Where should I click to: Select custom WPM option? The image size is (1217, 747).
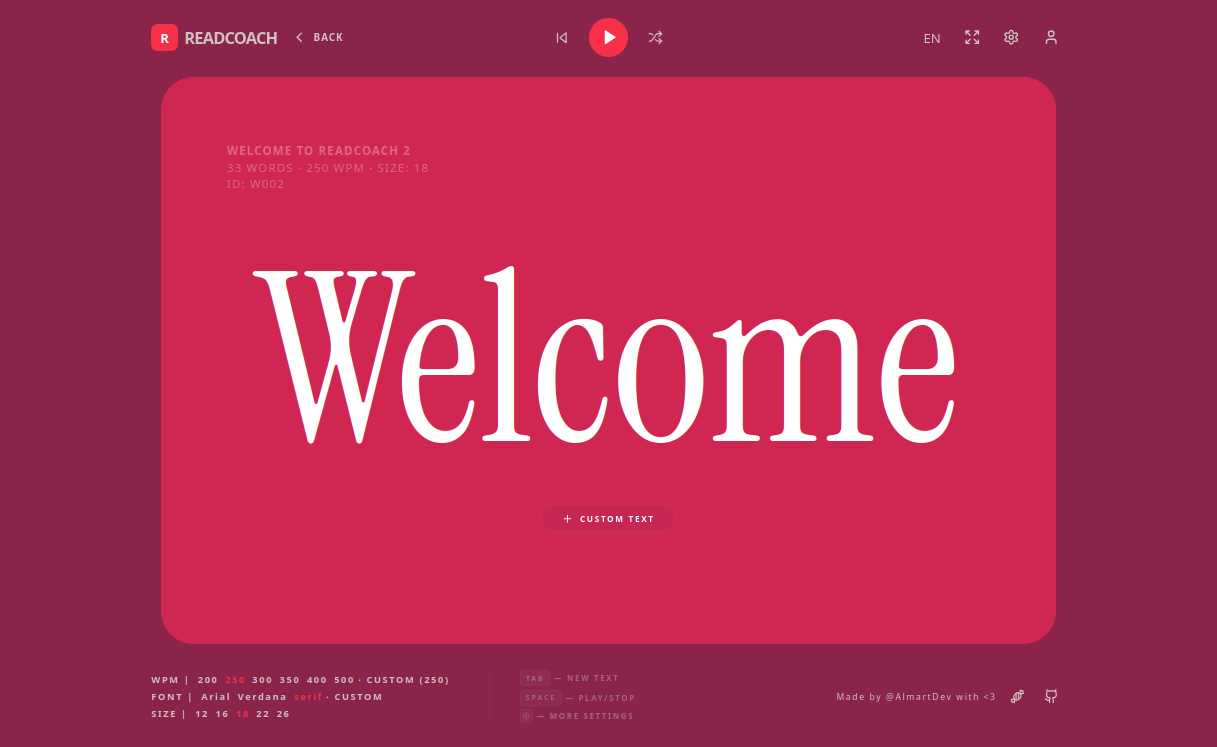407,680
